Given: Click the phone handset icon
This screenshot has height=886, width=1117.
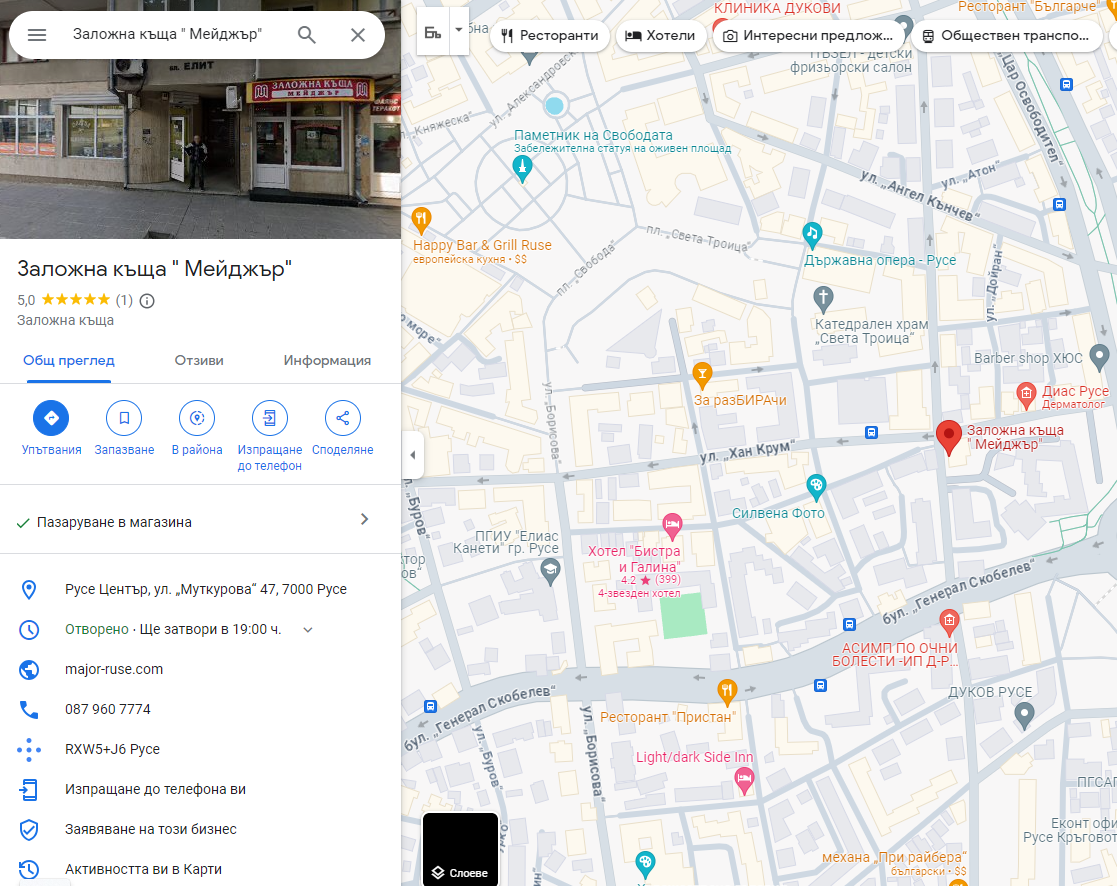Looking at the screenshot, I should [x=28, y=709].
